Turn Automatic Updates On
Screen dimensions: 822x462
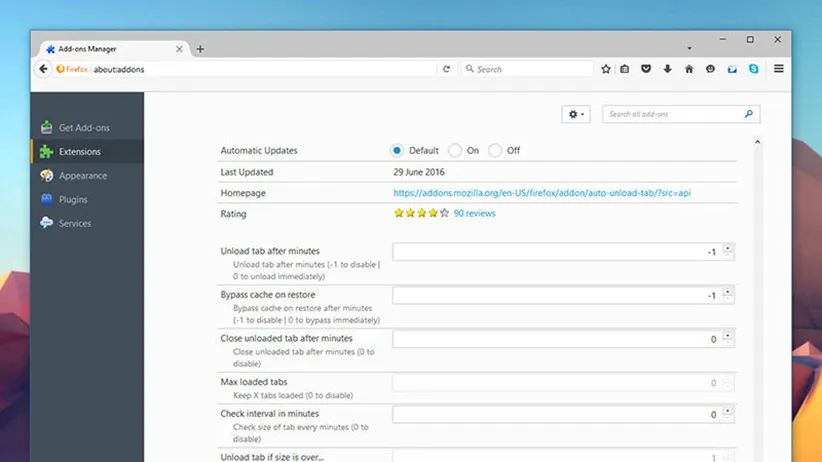coord(455,150)
